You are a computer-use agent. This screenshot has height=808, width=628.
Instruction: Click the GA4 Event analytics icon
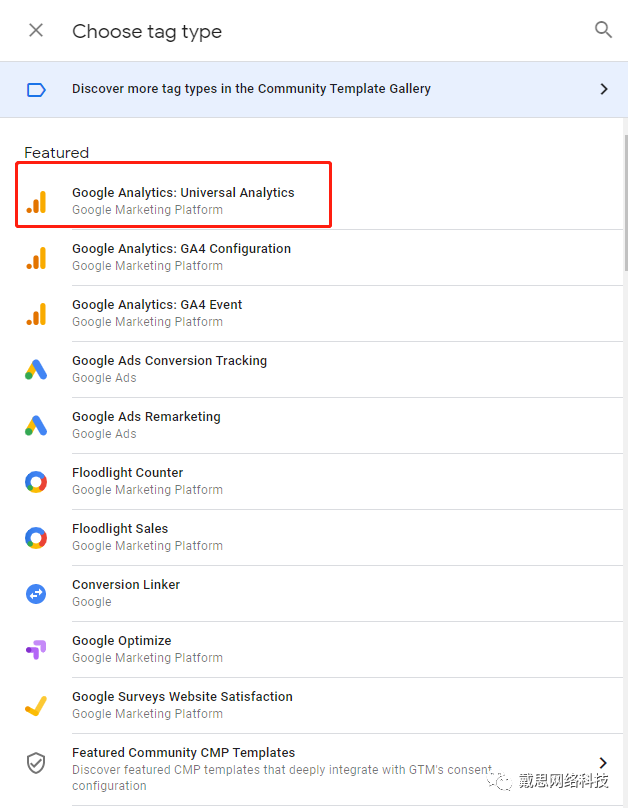tap(36, 314)
